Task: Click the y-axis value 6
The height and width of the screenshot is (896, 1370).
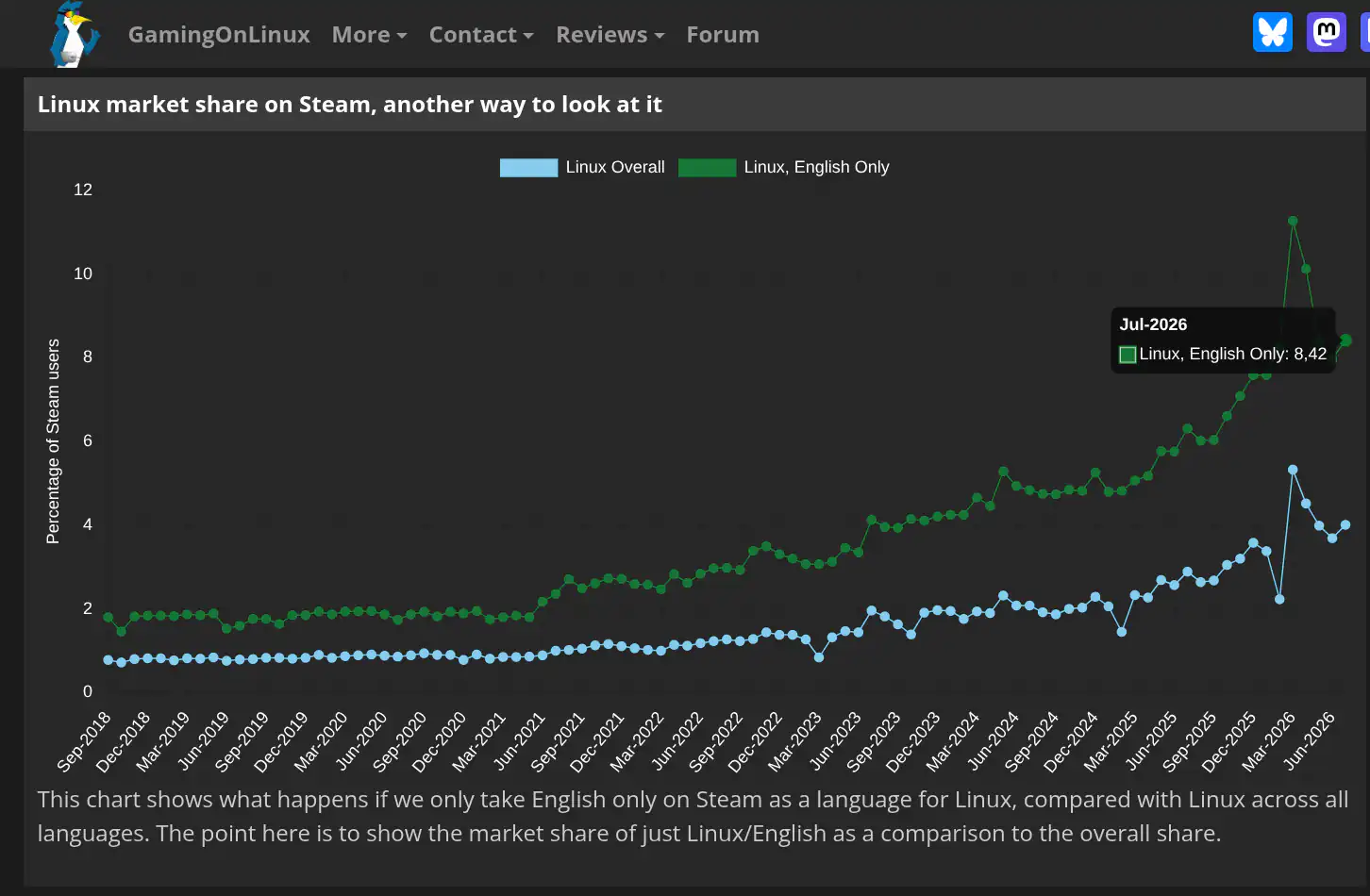Action: 88,440
